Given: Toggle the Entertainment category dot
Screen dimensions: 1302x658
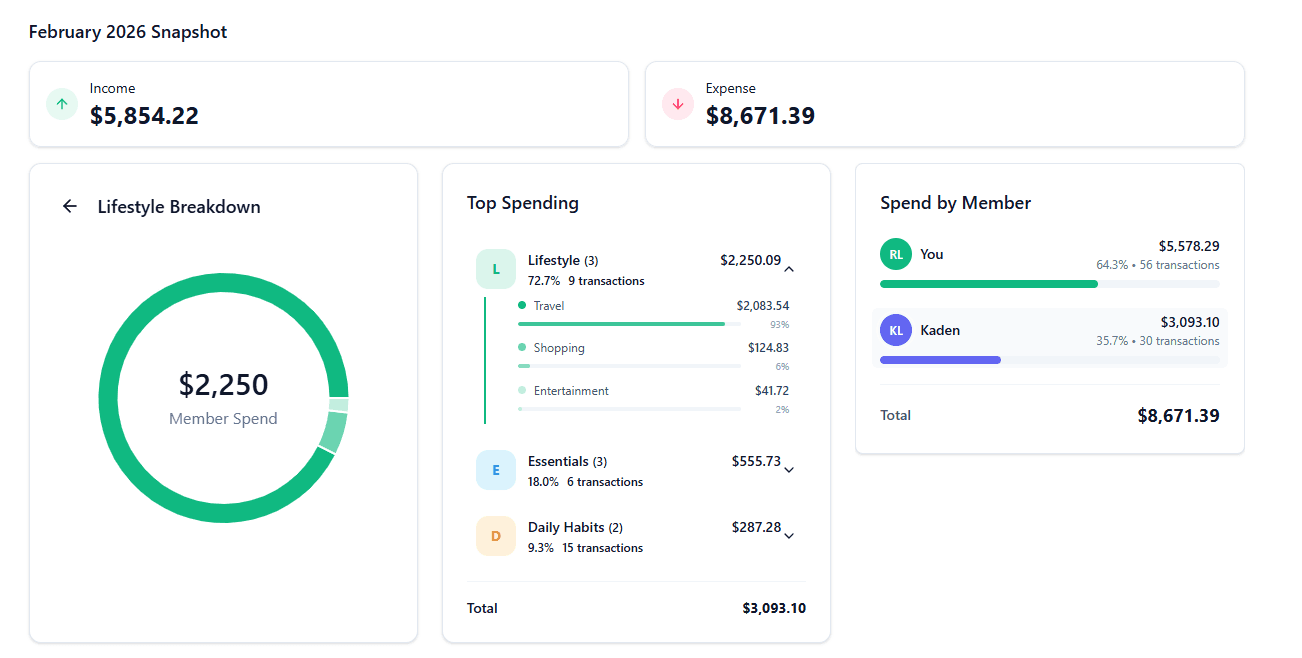Looking at the screenshot, I should pos(521,390).
